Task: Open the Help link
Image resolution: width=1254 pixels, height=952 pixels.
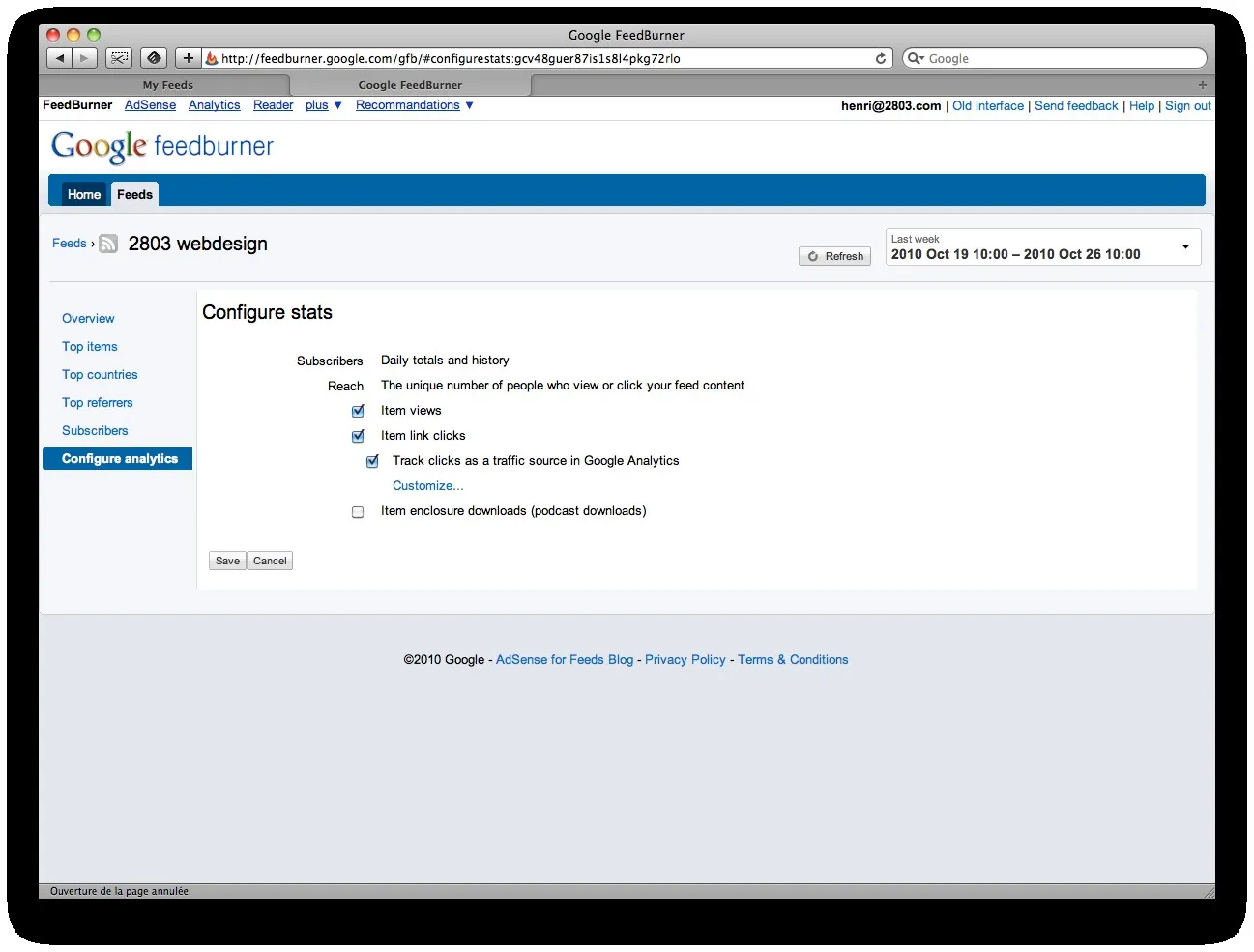Action: click(x=1142, y=106)
